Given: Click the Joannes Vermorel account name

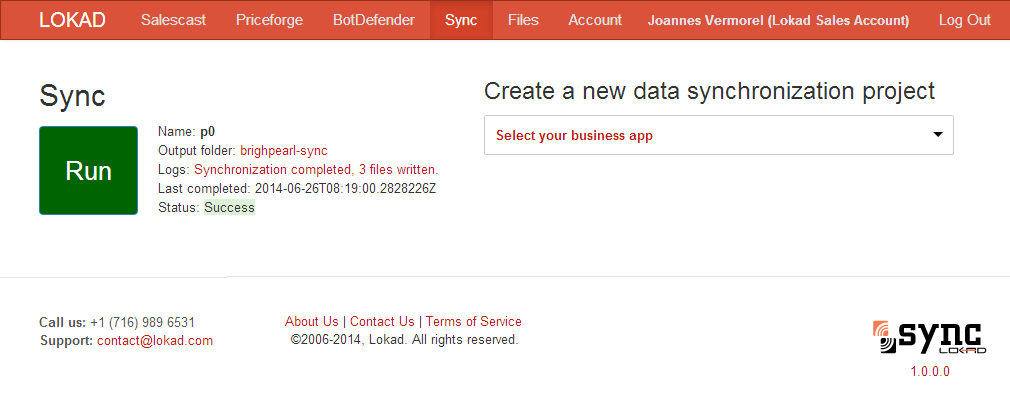Looking at the screenshot, I should [778, 21].
